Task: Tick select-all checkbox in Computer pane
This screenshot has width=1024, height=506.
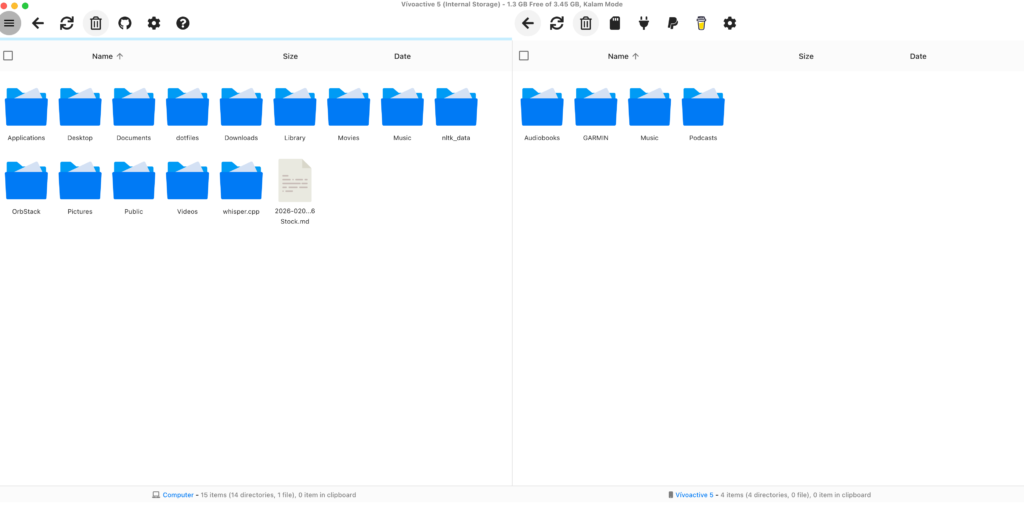Action: pos(8,56)
